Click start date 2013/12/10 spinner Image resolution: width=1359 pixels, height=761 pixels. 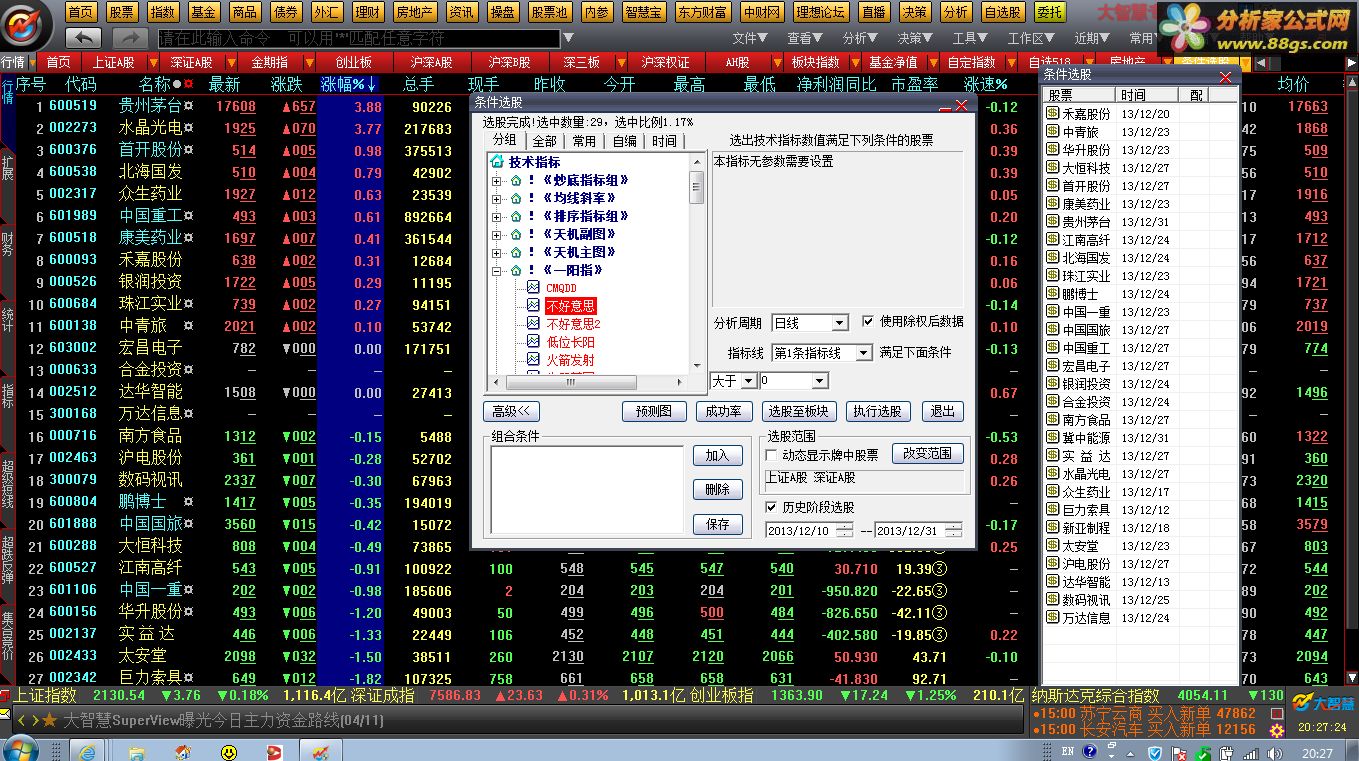(845, 530)
